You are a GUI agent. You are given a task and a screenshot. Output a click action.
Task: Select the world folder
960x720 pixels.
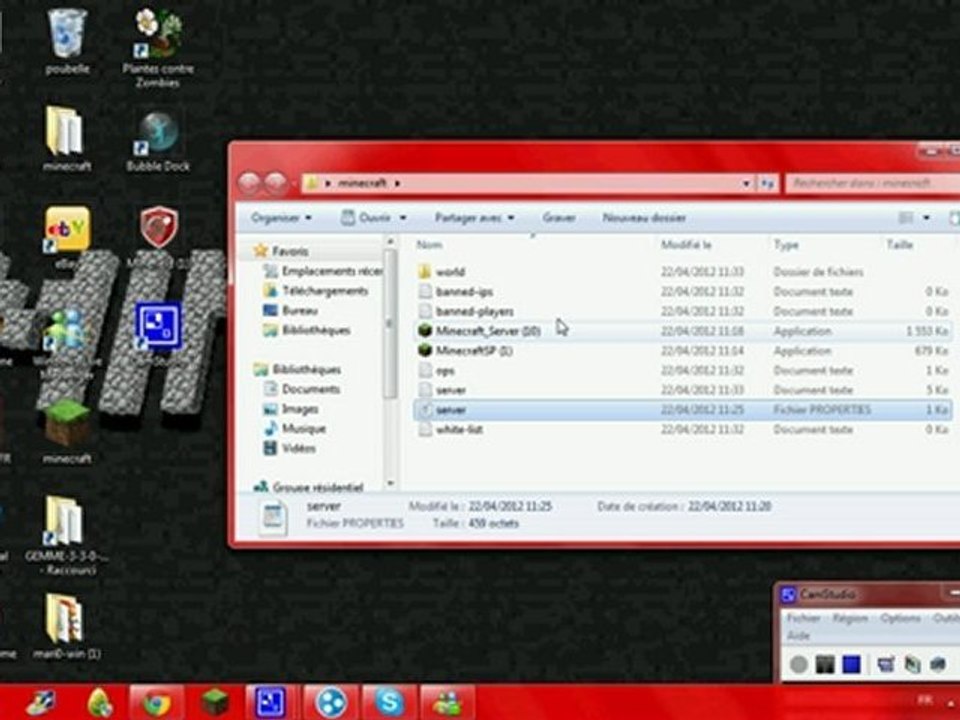[x=682, y=272]
